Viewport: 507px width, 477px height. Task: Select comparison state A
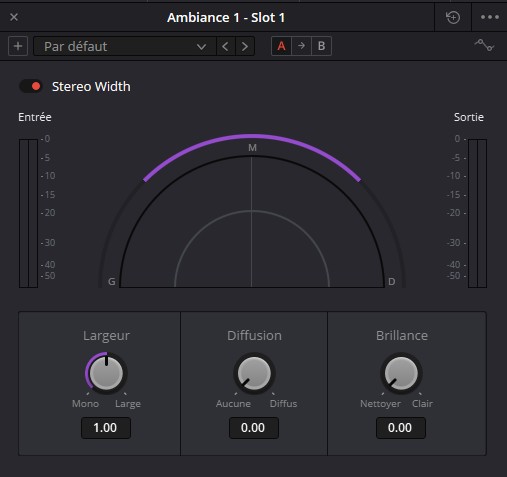pyautogui.click(x=281, y=46)
